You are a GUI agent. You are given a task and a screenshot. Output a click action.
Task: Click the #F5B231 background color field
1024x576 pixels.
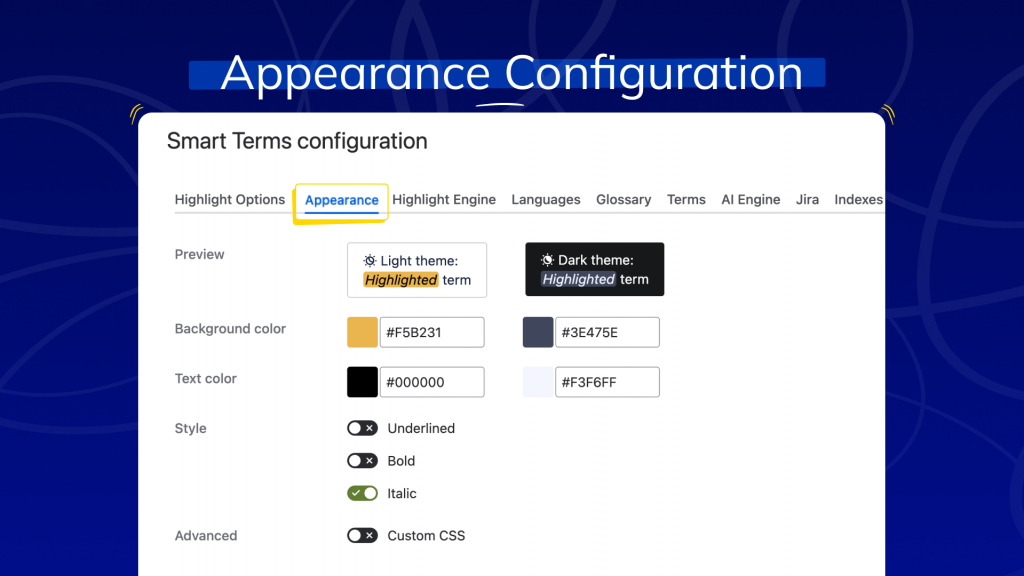(432, 332)
